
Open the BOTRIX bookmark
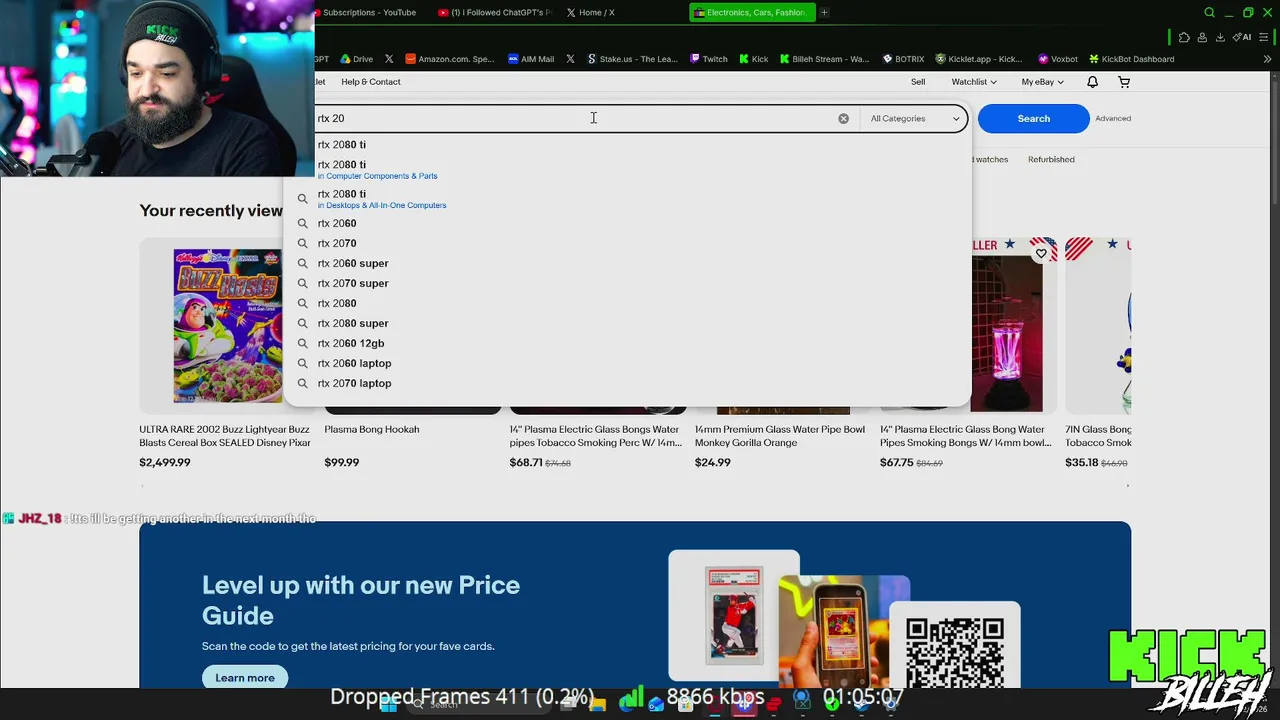(903, 59)
